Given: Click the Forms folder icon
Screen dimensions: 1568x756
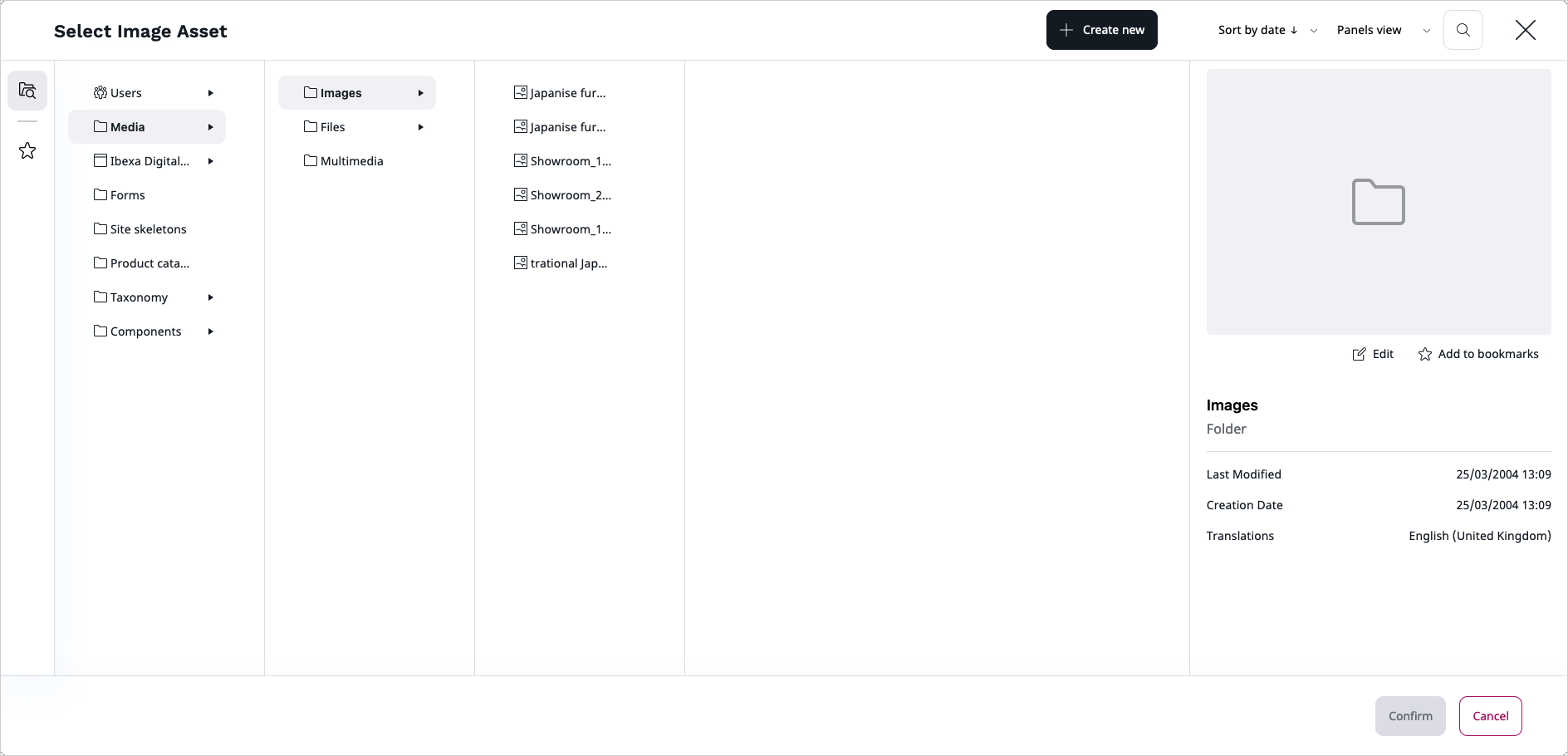Looking at the screenshot, I should 100,194.
